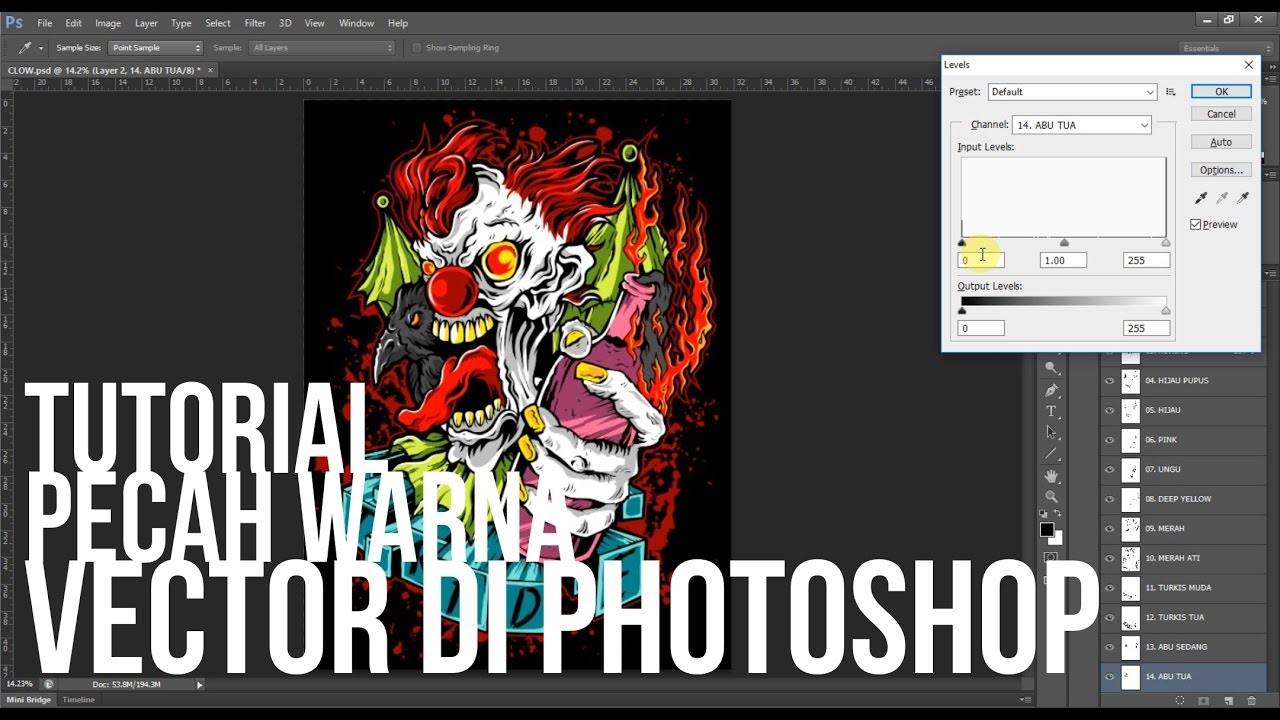Hide the 14. ABU TUA channel eye
Viewport: 1280px width, 720px height.
1109,677
